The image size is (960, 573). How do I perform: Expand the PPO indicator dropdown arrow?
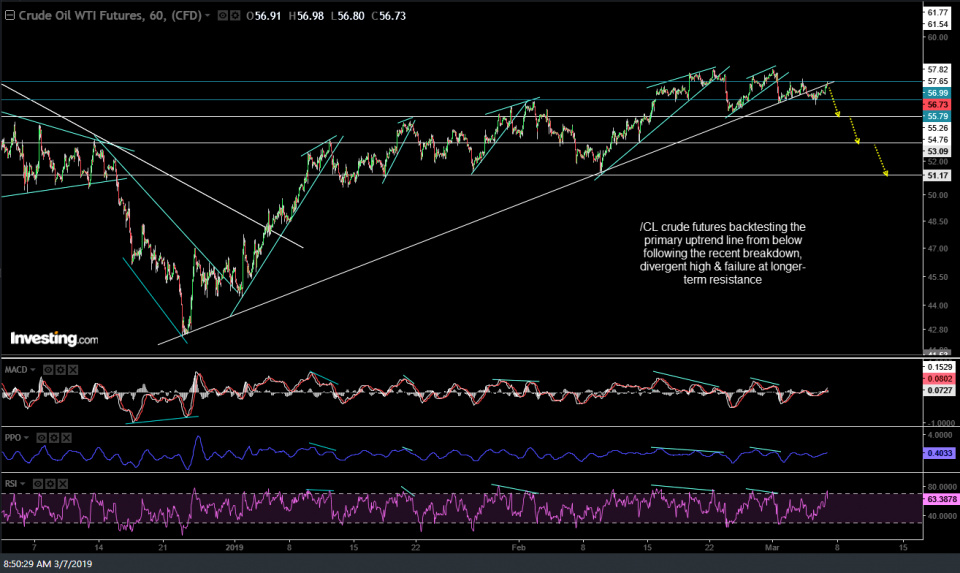click(x=26, y=438)
